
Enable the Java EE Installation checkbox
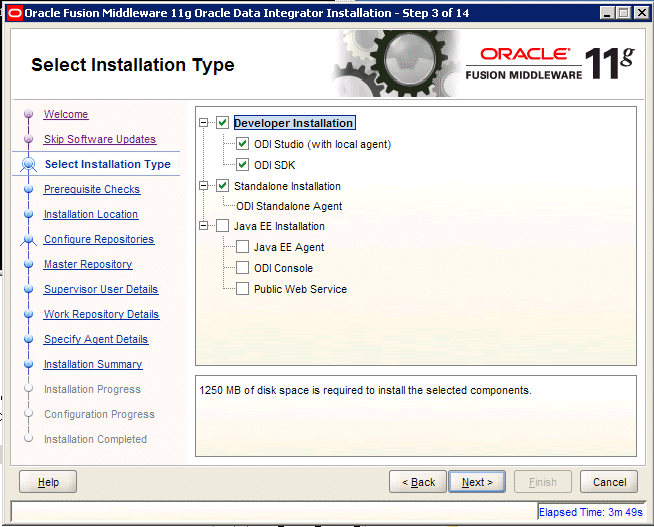point(222,226)
